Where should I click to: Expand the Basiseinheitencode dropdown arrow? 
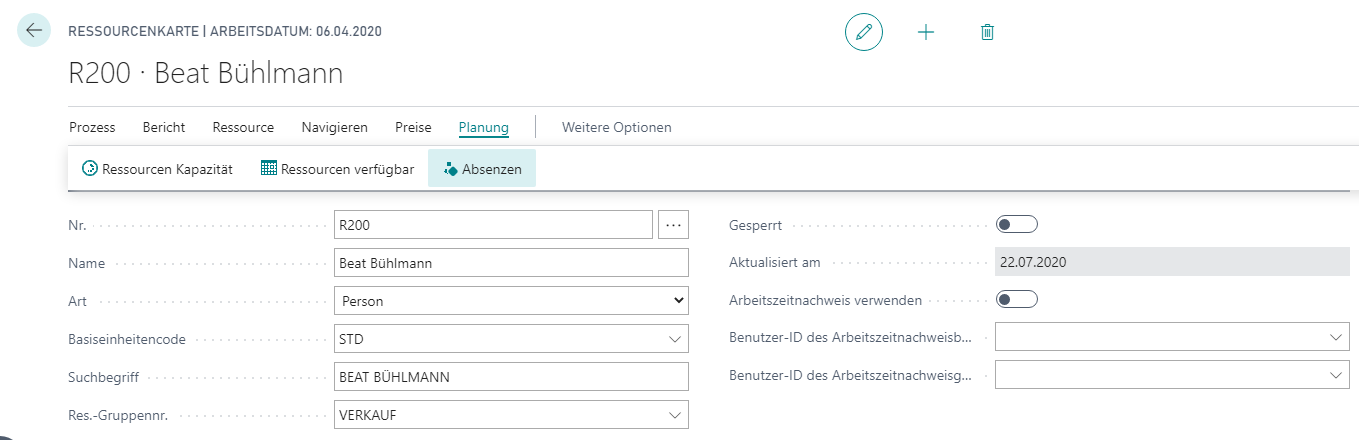pyautogui.click(x=675, y=339)
